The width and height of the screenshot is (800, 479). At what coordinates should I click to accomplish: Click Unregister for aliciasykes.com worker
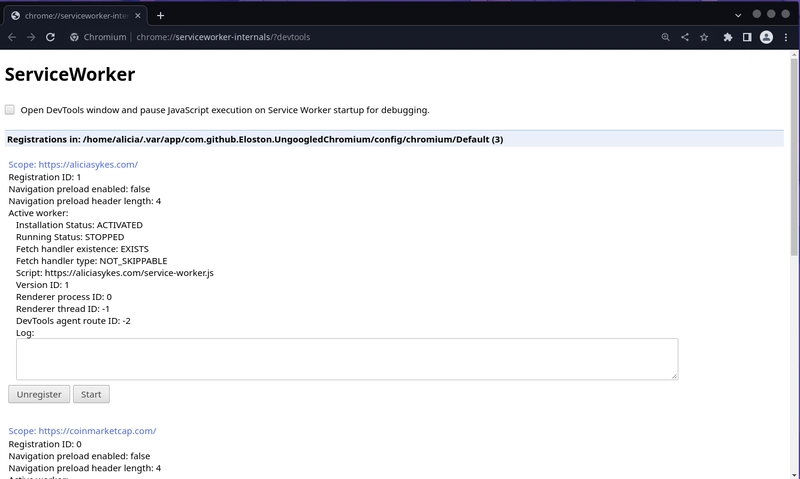[39, 394]
